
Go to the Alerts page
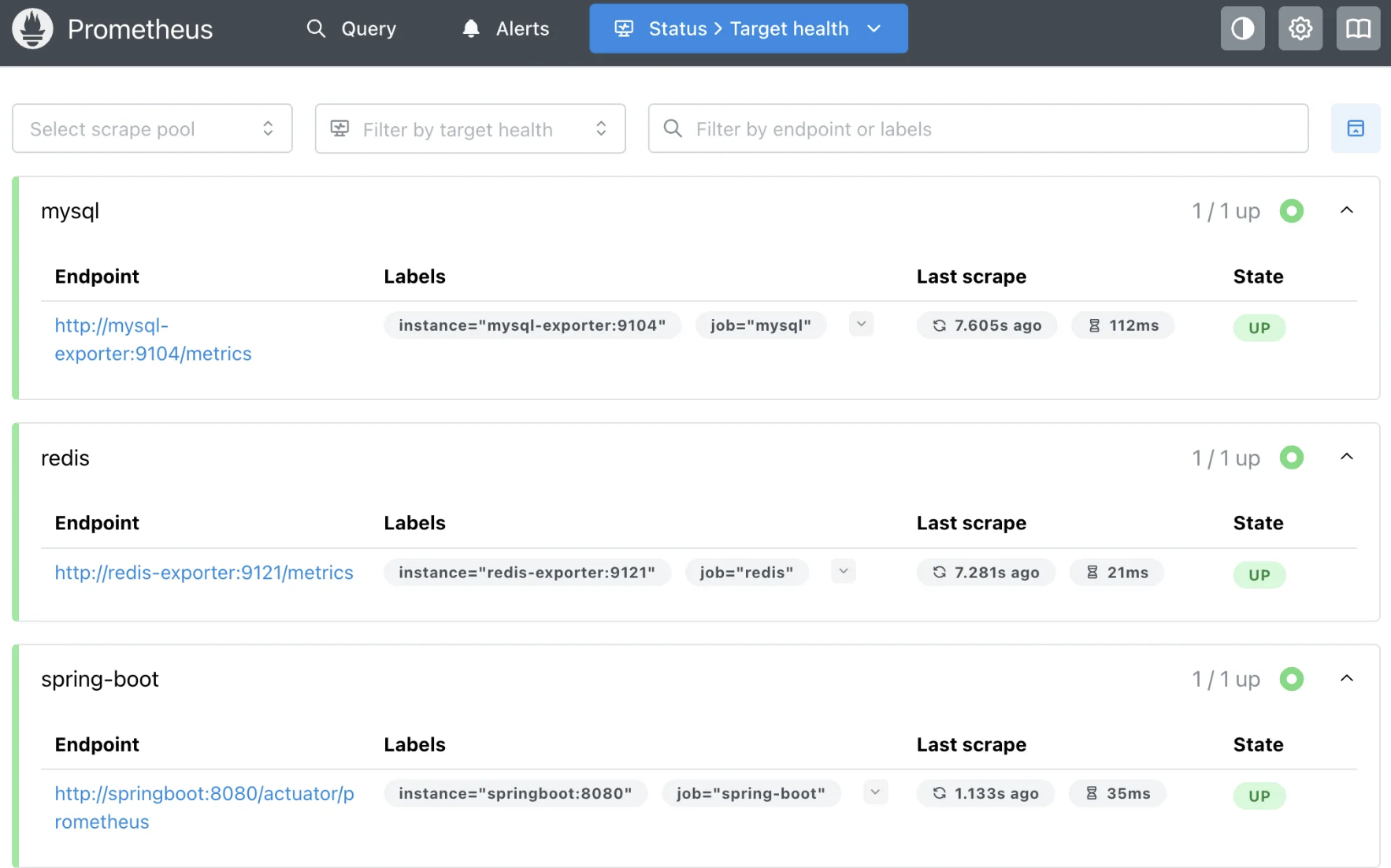(x=506, y=29)
